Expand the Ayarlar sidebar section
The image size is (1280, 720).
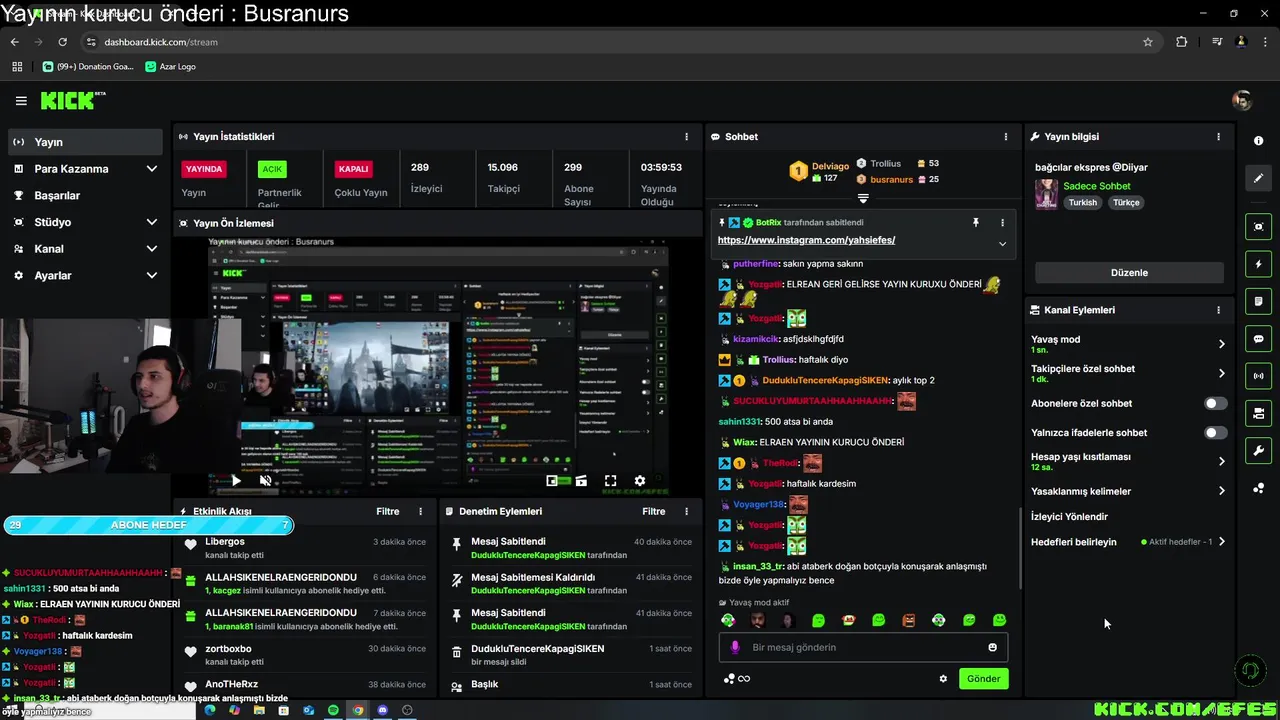tap(152, 276)
